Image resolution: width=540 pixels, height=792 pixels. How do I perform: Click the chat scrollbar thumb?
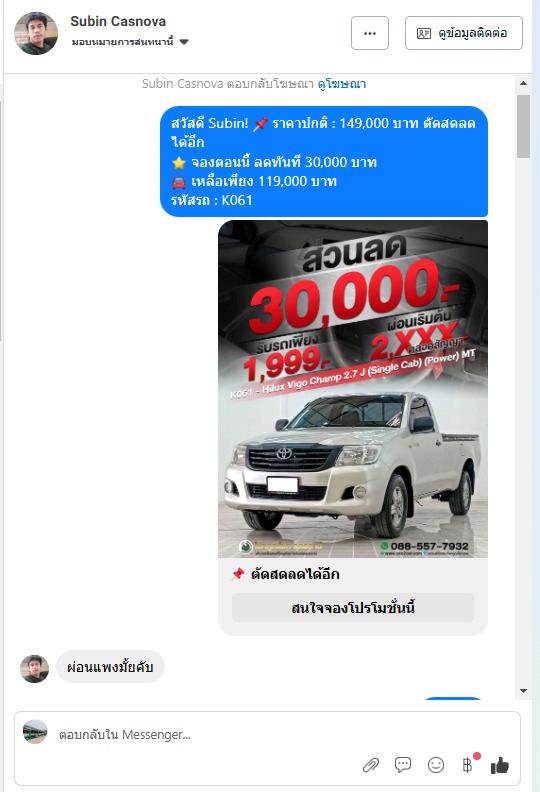(x=523, y=126)
